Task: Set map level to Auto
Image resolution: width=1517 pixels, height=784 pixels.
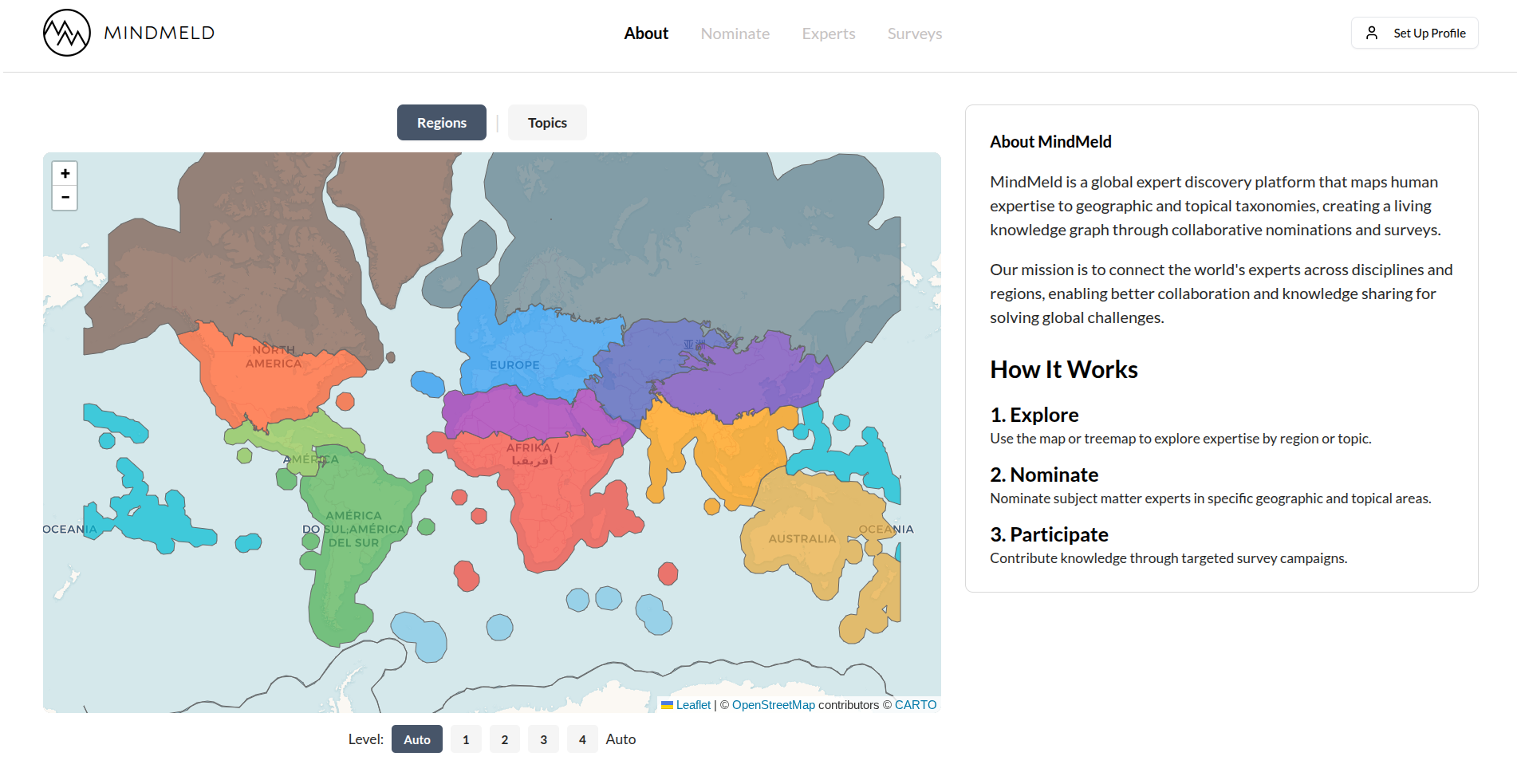Action: click(417, 739)
